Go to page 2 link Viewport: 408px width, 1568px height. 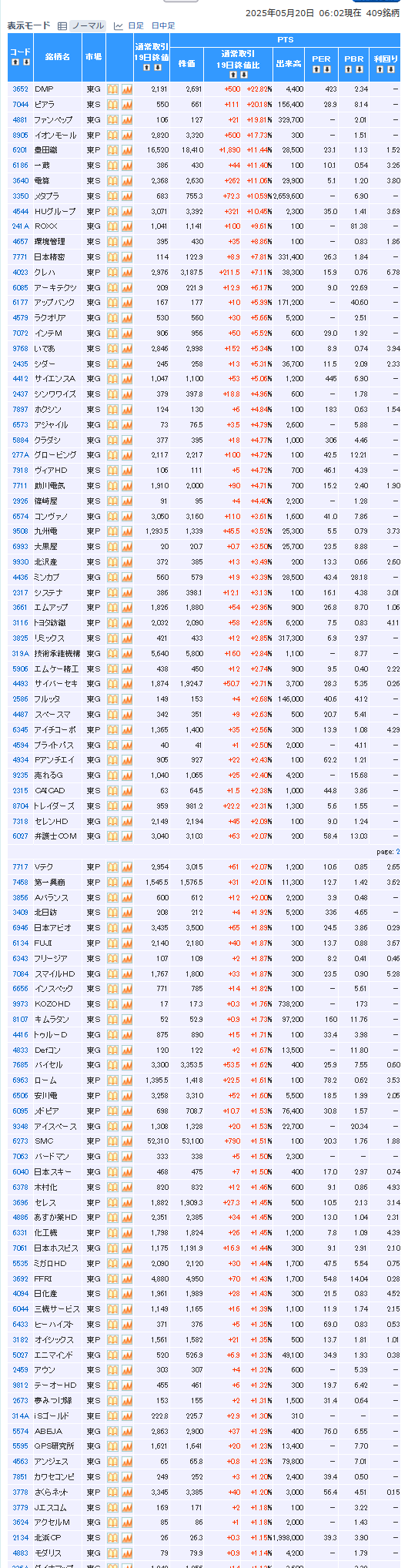tap(398, 852)
